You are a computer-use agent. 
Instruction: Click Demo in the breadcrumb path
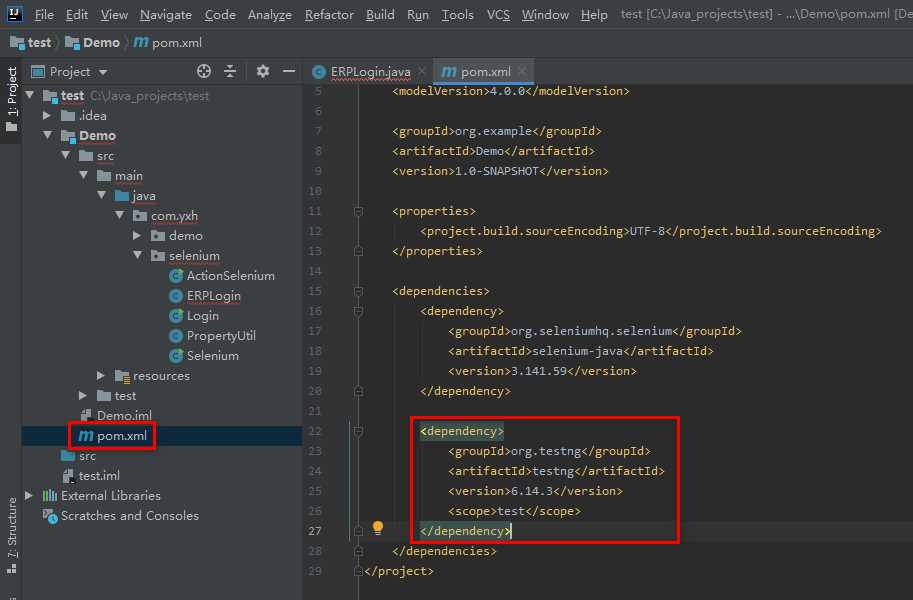coord(100,43)
